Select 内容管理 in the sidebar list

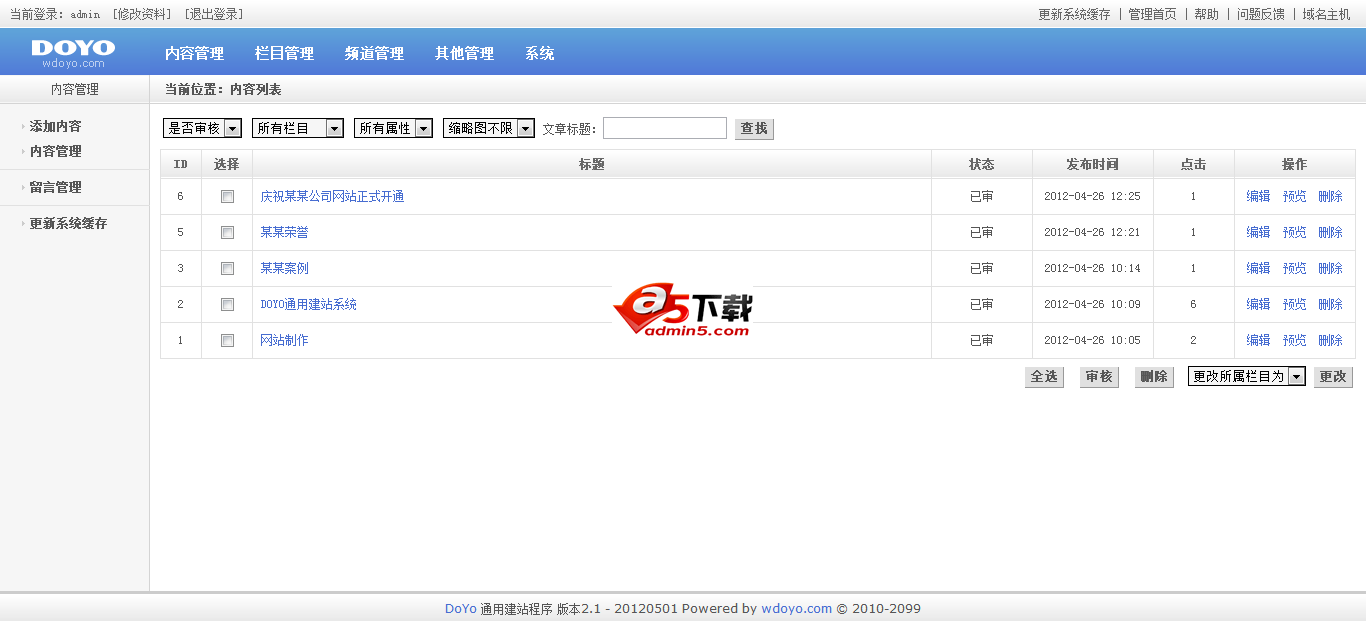[55, 152]
